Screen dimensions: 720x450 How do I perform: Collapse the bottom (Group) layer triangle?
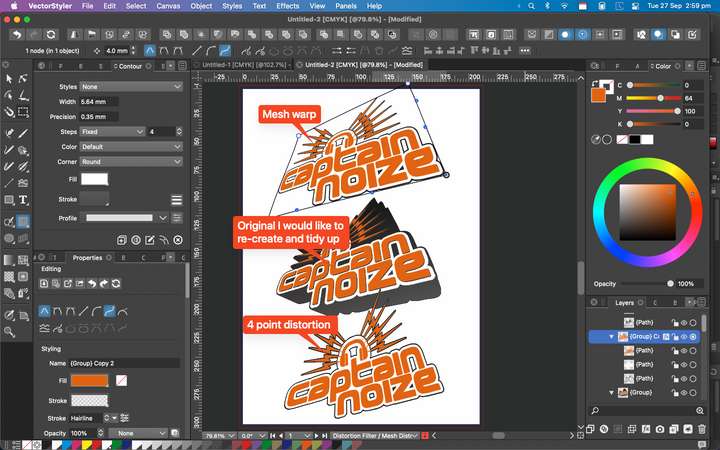[x=611, y=393]
